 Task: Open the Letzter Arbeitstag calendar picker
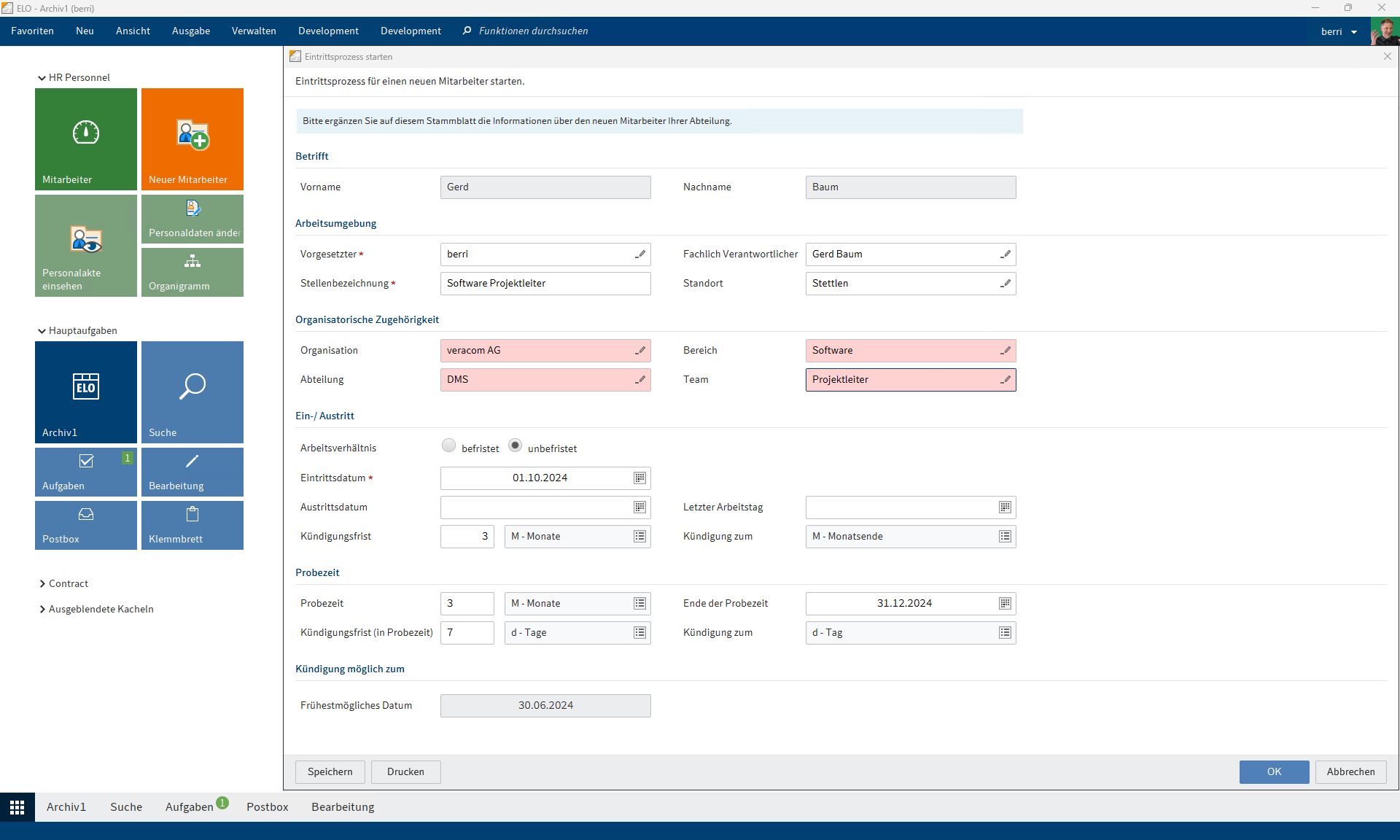[x=1005, y=507]
